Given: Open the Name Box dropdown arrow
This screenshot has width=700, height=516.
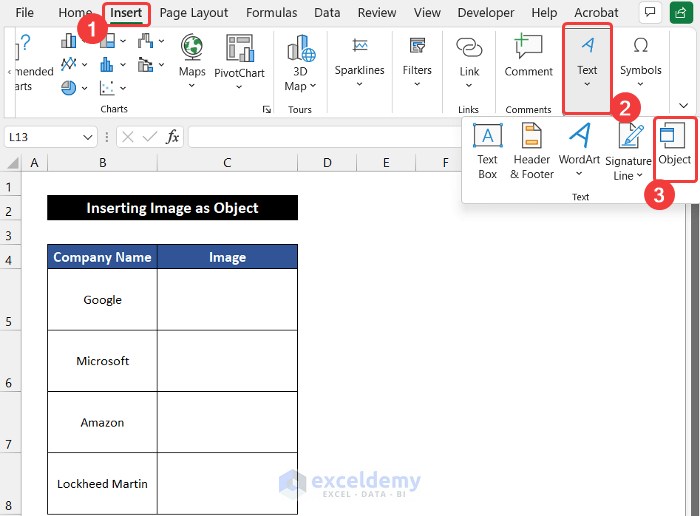Looking at the screenshot, I should click(88, 137).
